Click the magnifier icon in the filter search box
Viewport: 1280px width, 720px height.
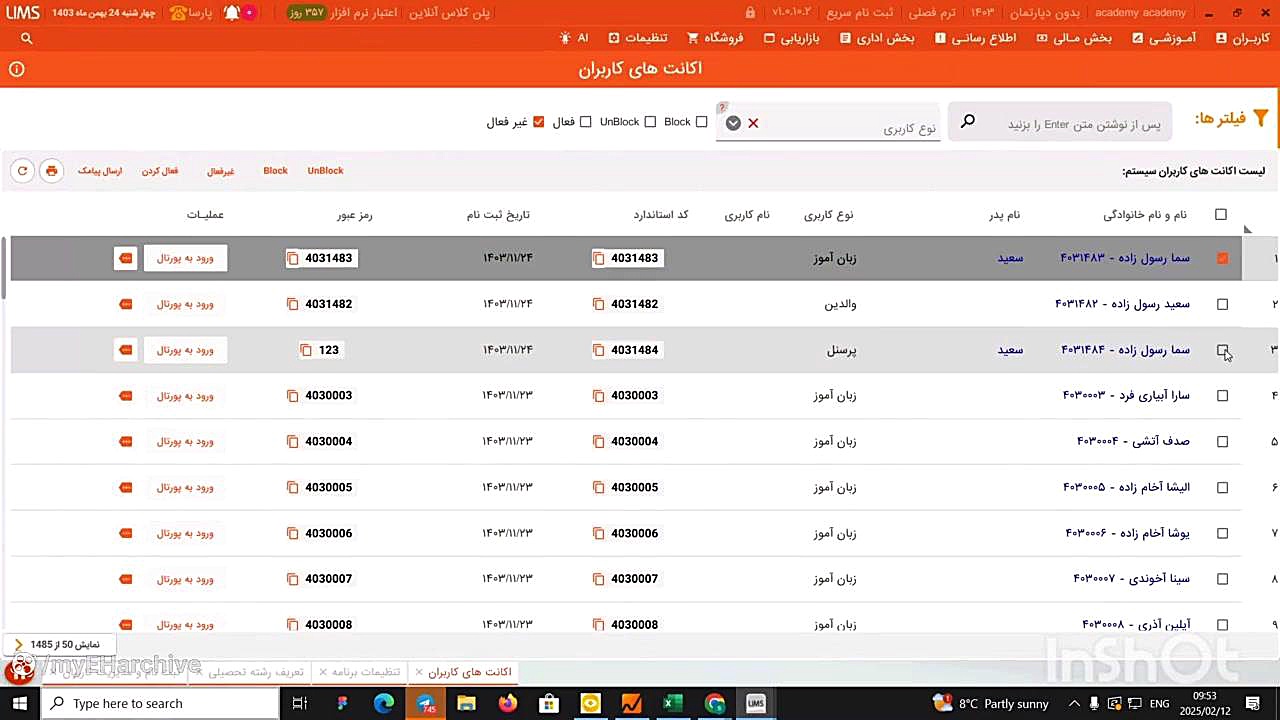pyautogui.click(x=968, y=122)
